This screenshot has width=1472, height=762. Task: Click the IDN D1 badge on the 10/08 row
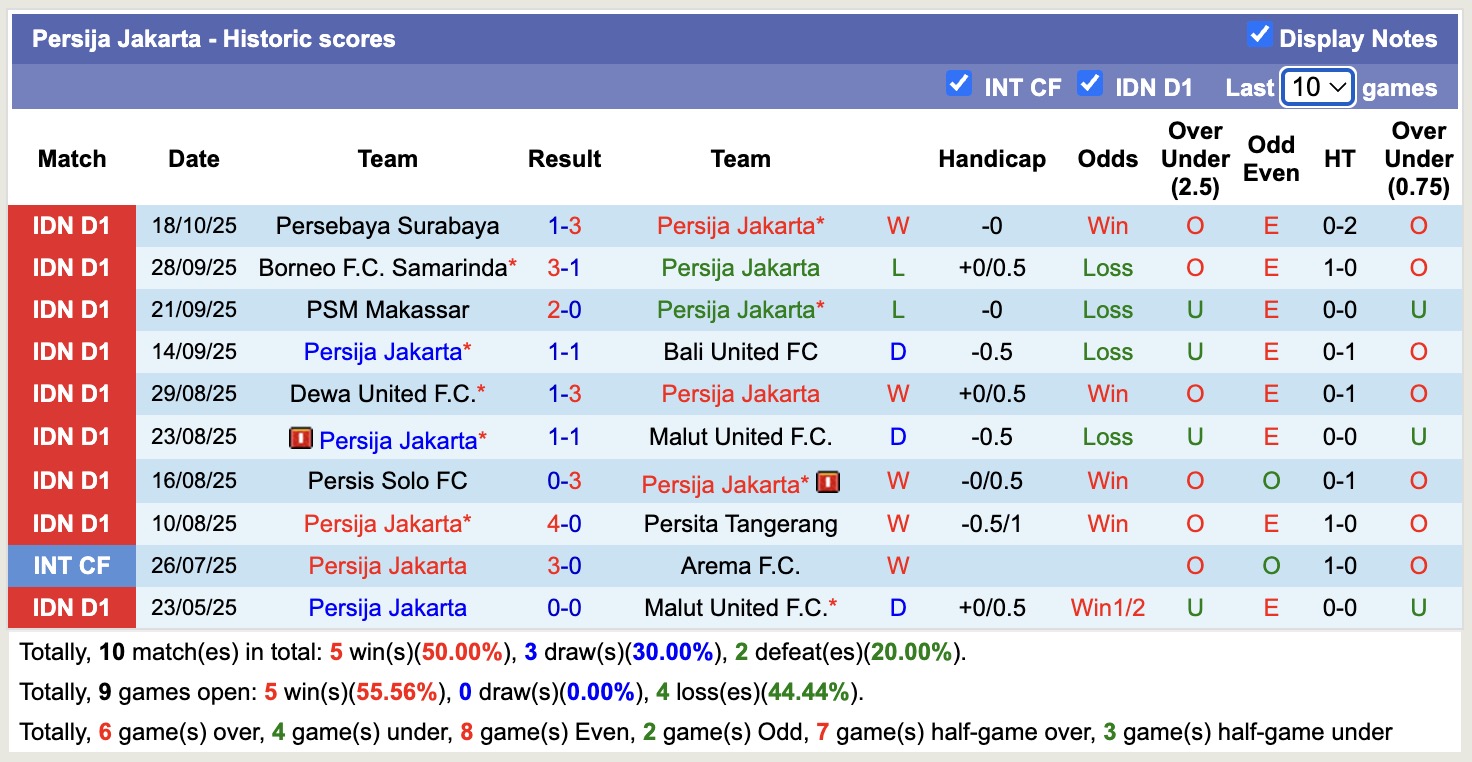pos(71,523)
